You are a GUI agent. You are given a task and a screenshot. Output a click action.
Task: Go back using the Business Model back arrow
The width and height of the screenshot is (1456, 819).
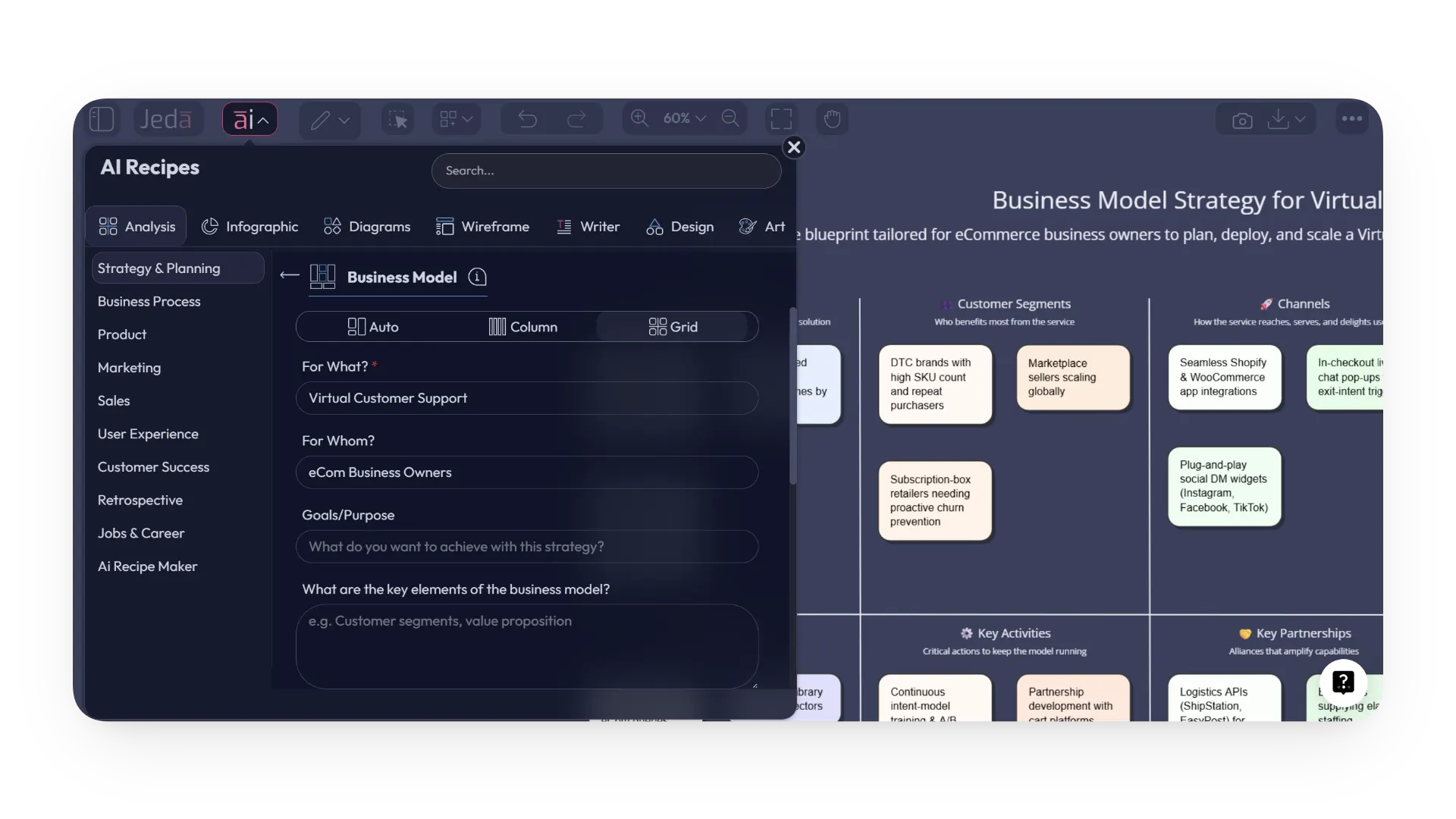(289, 276)
